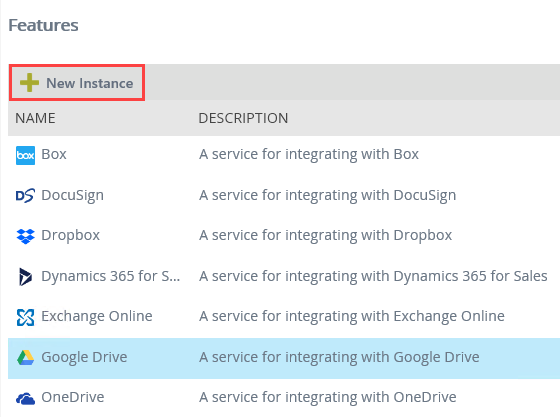The width and height of the screenshot is (560, 417).
Task: Click the Dropbox logo icon
Action: click(x=25, y=236)
